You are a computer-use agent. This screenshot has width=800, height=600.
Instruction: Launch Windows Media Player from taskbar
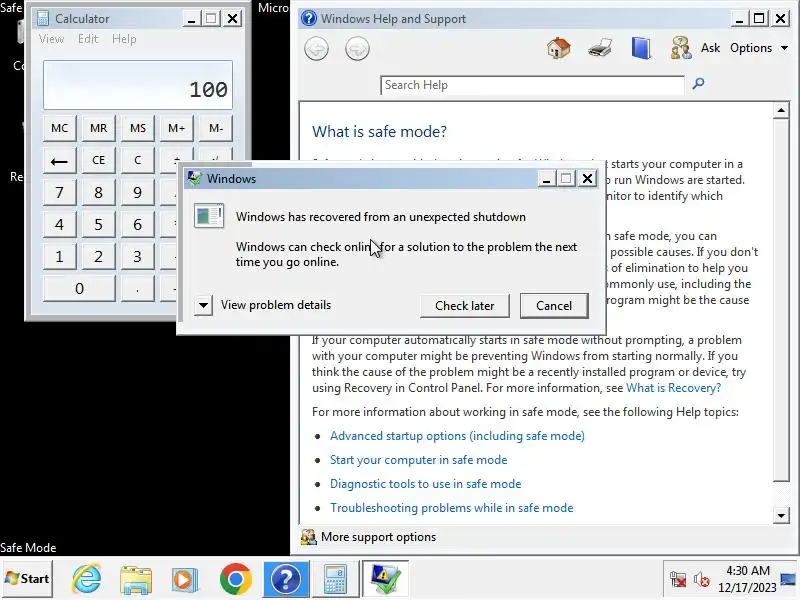185,579
